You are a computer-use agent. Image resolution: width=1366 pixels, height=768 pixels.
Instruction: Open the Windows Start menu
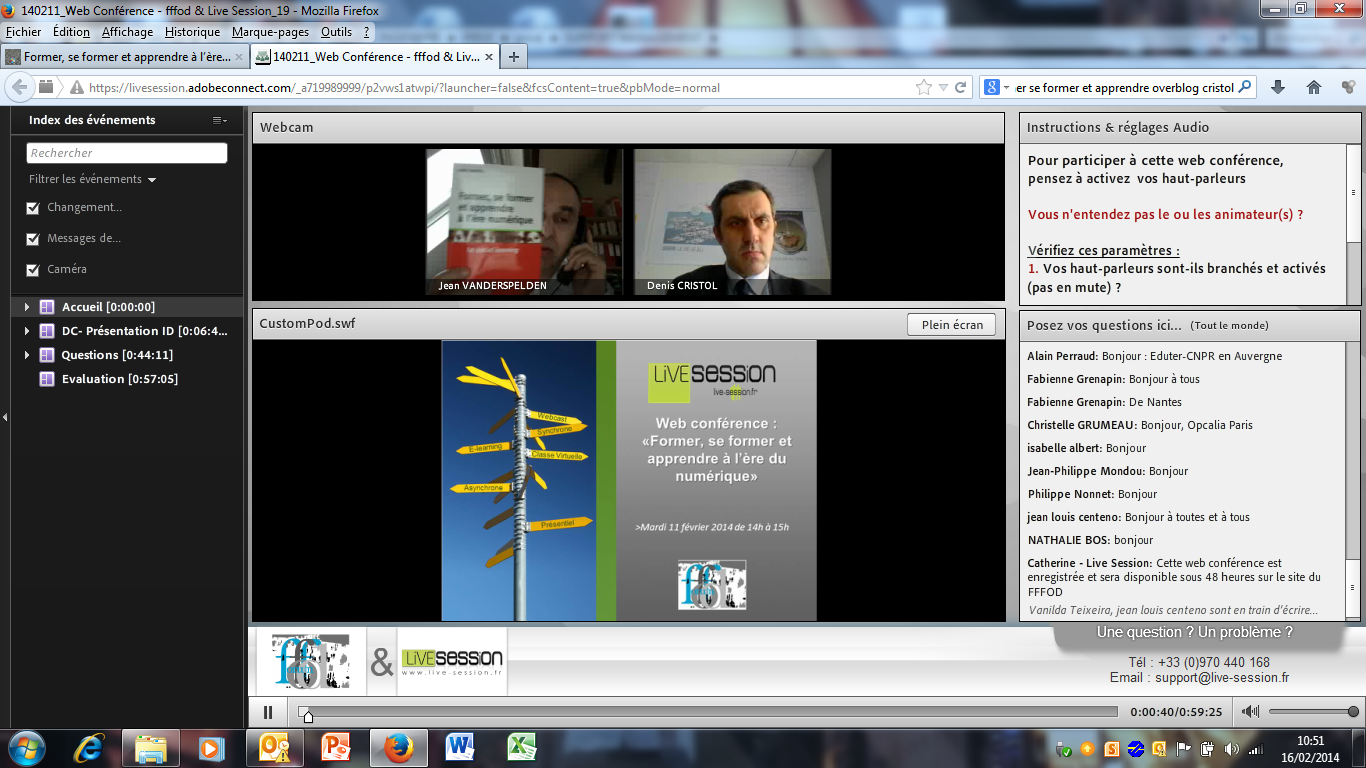(27, 748)
